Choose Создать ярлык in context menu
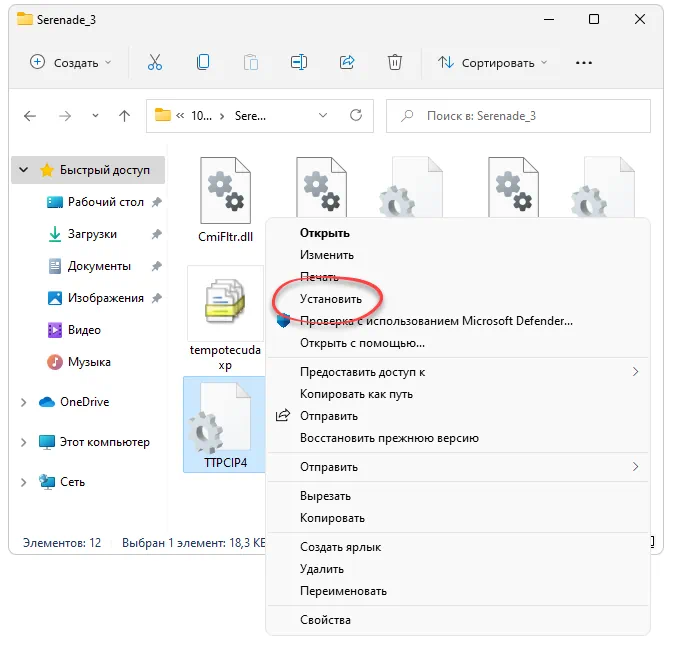This screenshot has width=673, height=648. click(458, 547)
